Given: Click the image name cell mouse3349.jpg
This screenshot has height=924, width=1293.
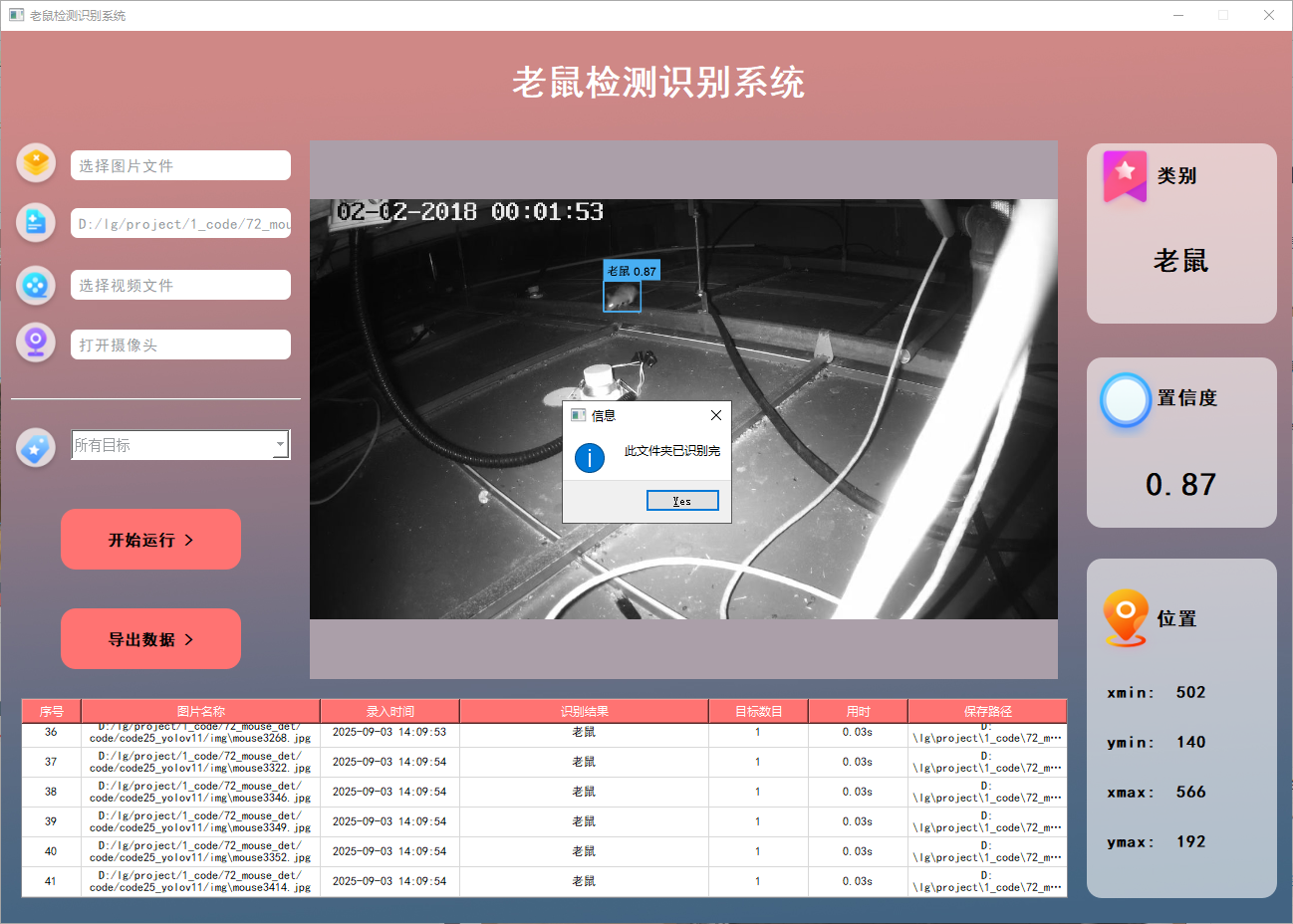Looking at the screenshot, I should 200,821.
